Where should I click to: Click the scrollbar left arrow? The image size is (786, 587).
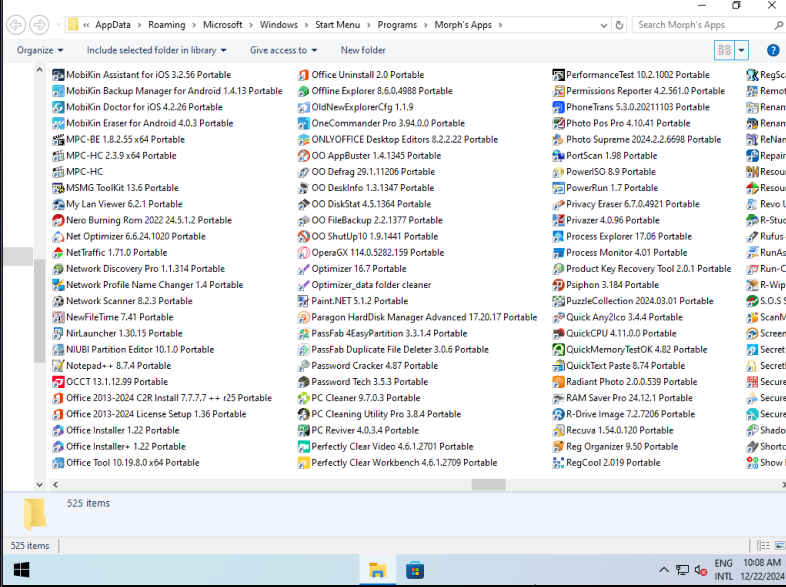55,485
